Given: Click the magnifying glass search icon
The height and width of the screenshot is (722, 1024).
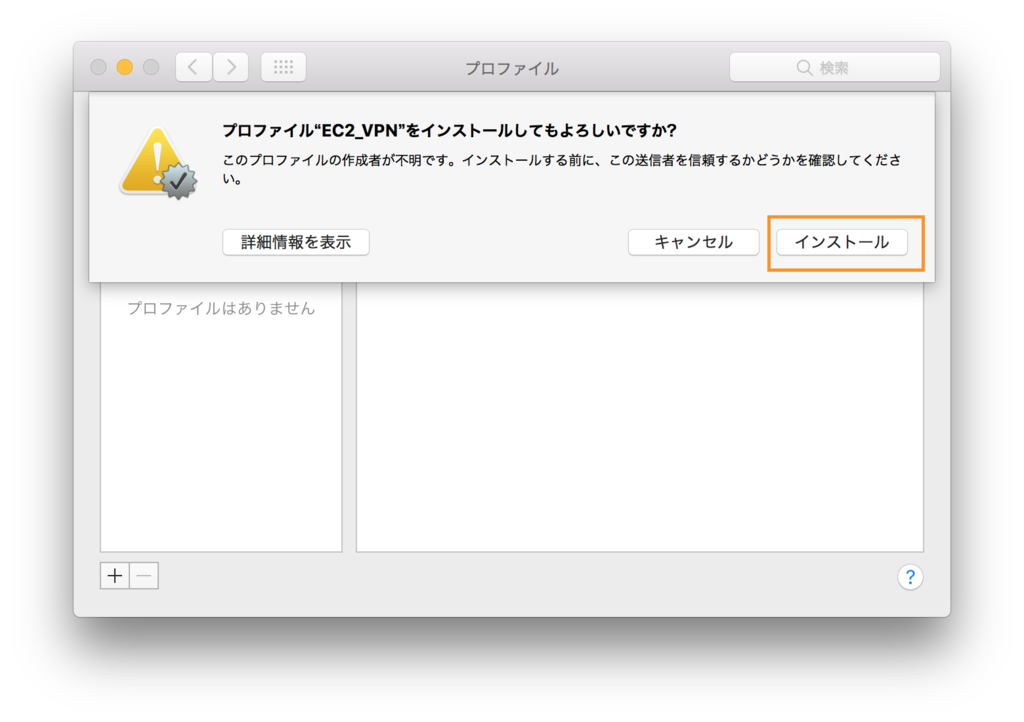Looking at the screenshot, I should click(x=804, y=67).
